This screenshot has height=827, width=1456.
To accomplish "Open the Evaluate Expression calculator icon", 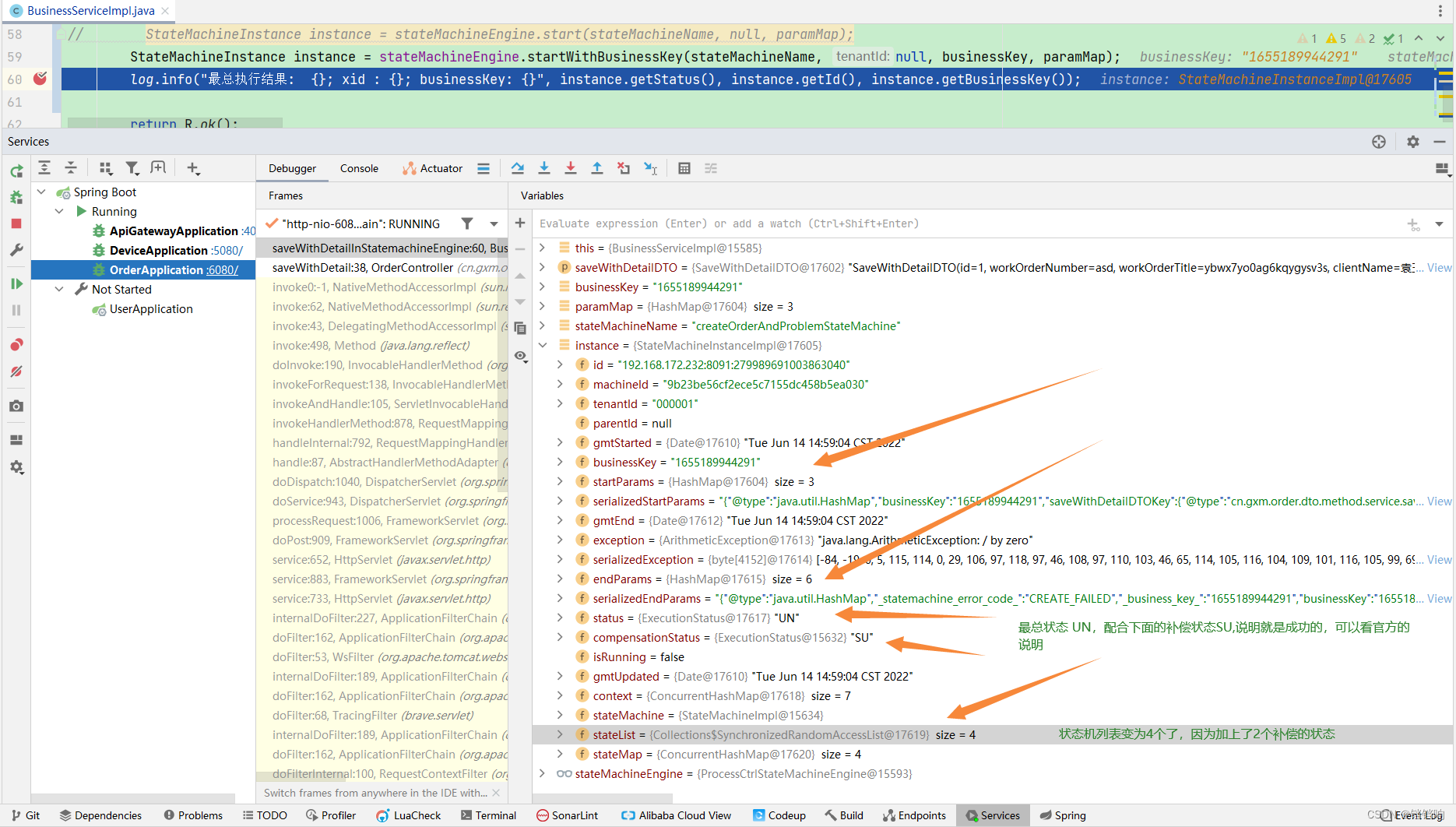I will click(684, 168).
